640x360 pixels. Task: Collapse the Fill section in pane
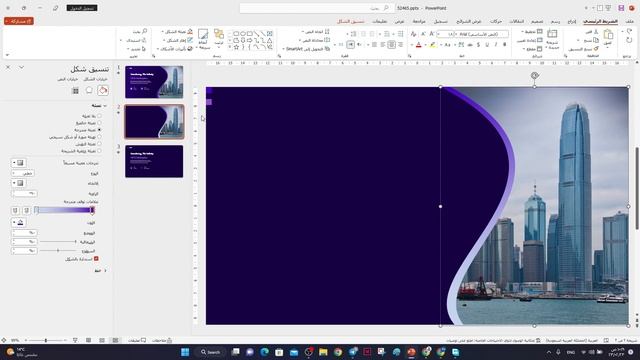point(105,106)
